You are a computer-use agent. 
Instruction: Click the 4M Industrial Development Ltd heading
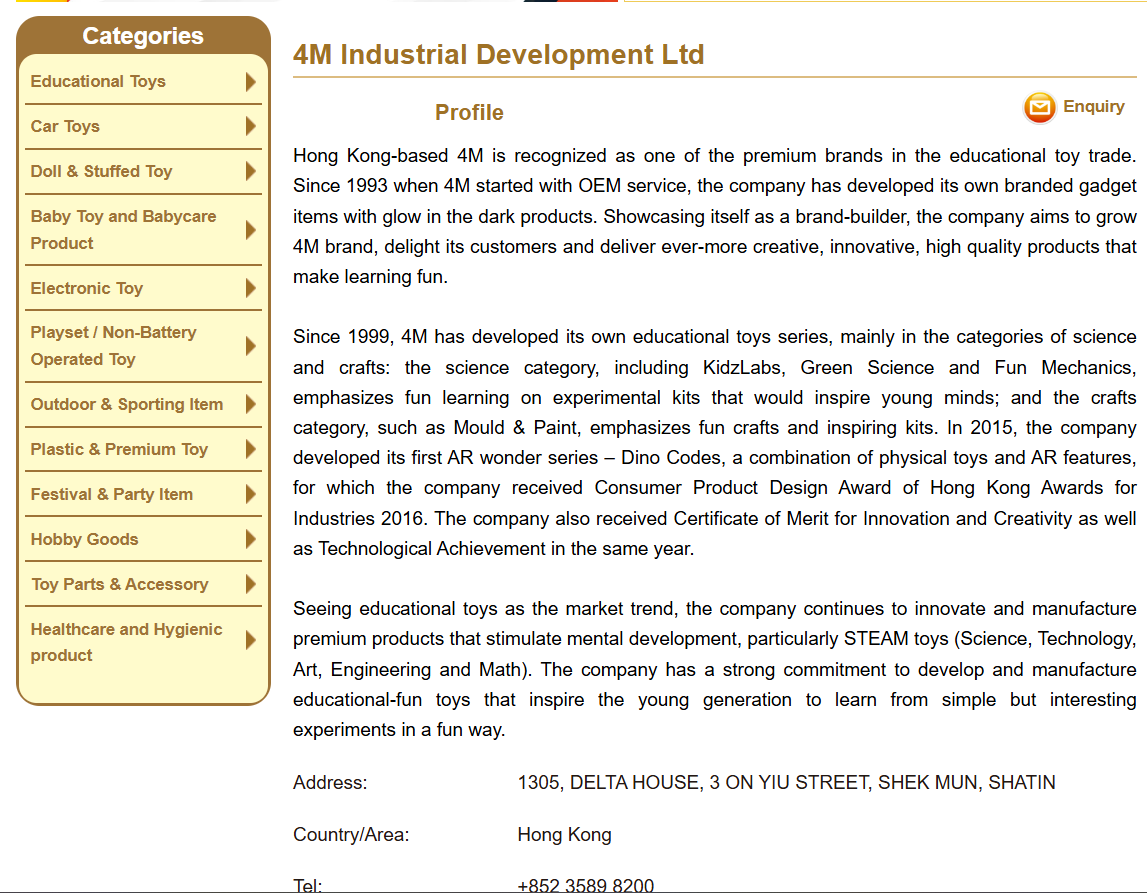(x=499, y=55)
